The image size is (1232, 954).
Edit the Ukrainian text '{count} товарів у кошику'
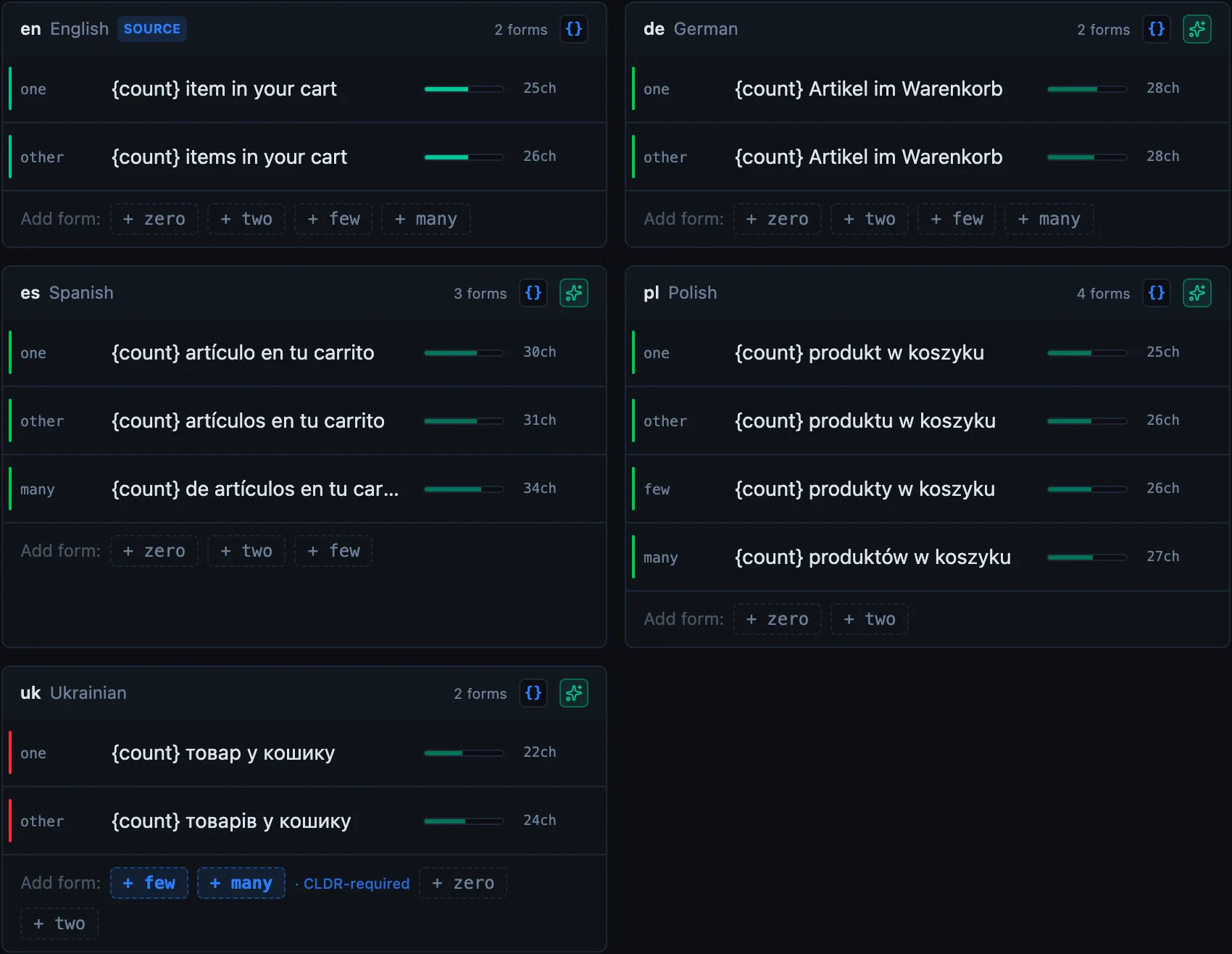pyautogui.click(x=231, y=821)
